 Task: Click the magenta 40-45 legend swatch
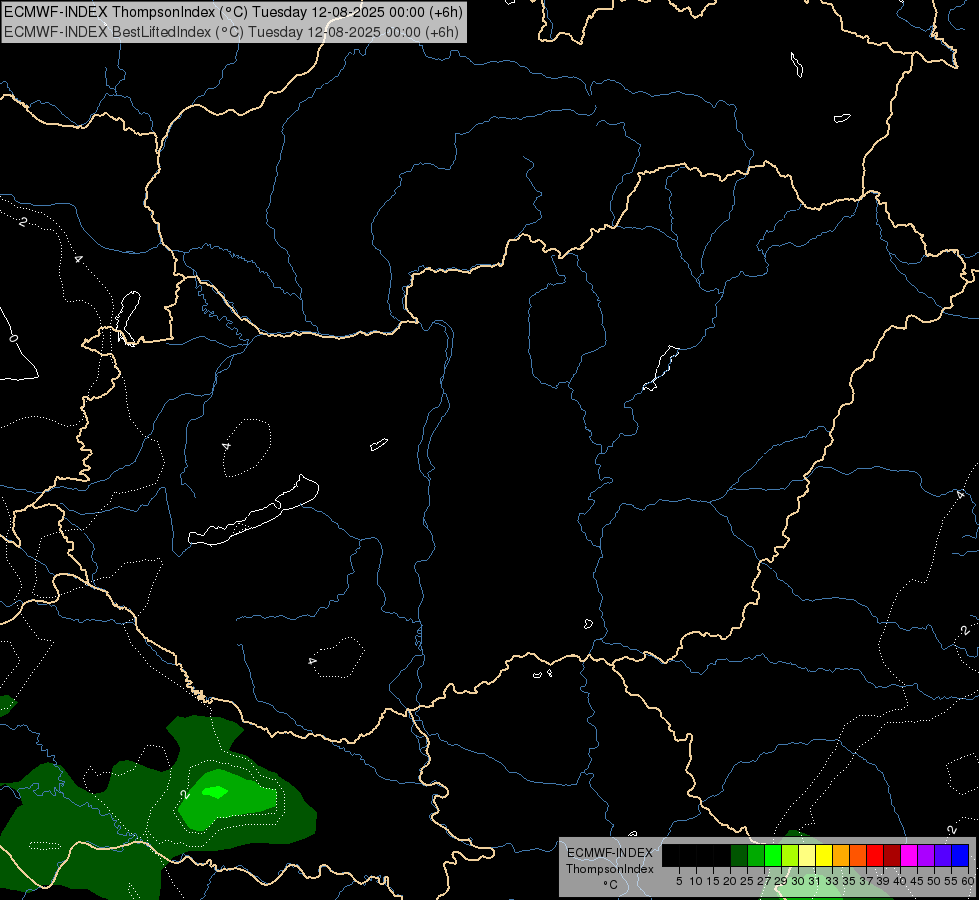[x=908, y=855]
